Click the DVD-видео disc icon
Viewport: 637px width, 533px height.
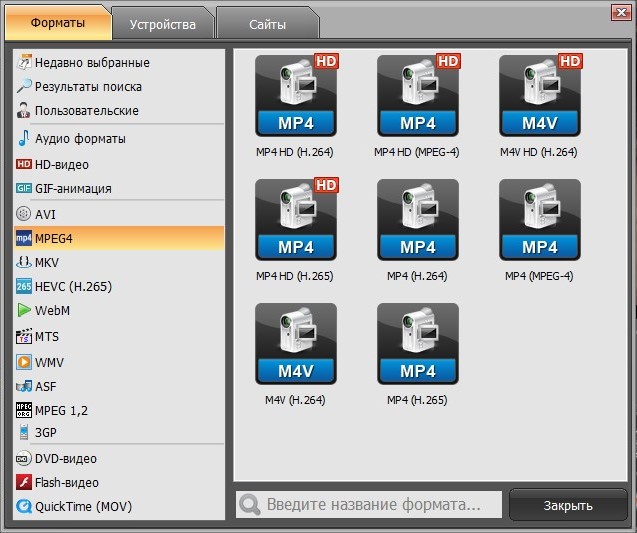[24, 459]
